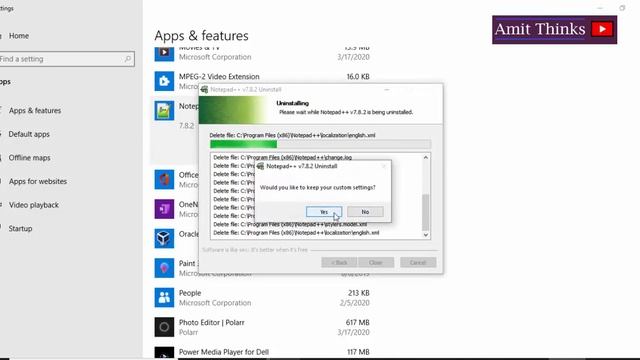Viewport: 640px width, 360px height.
Task: Click Yes to keep custom settings
Action: tap(324, 212)
